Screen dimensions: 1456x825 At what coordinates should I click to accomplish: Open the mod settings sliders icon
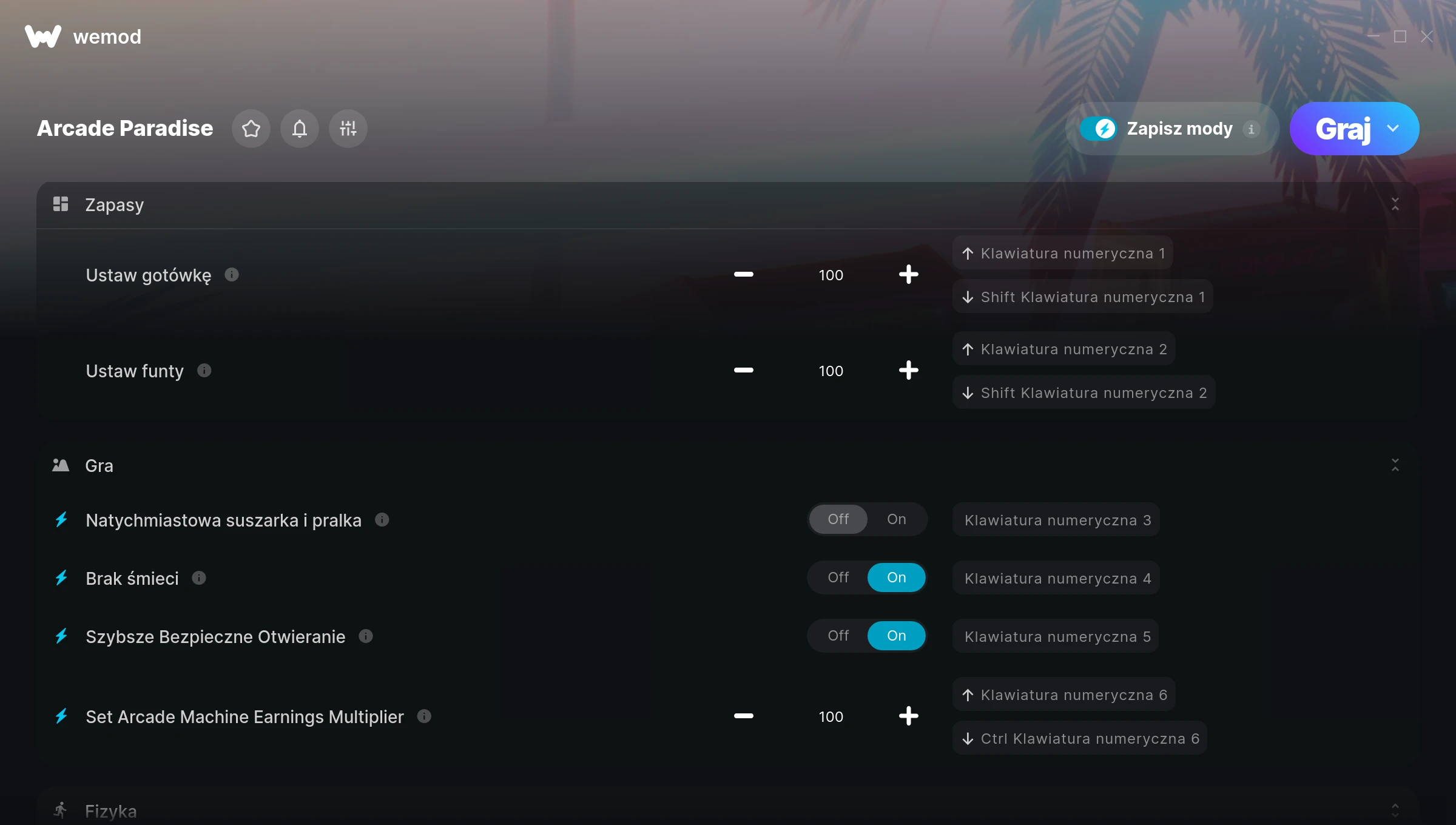coord(348,129)
